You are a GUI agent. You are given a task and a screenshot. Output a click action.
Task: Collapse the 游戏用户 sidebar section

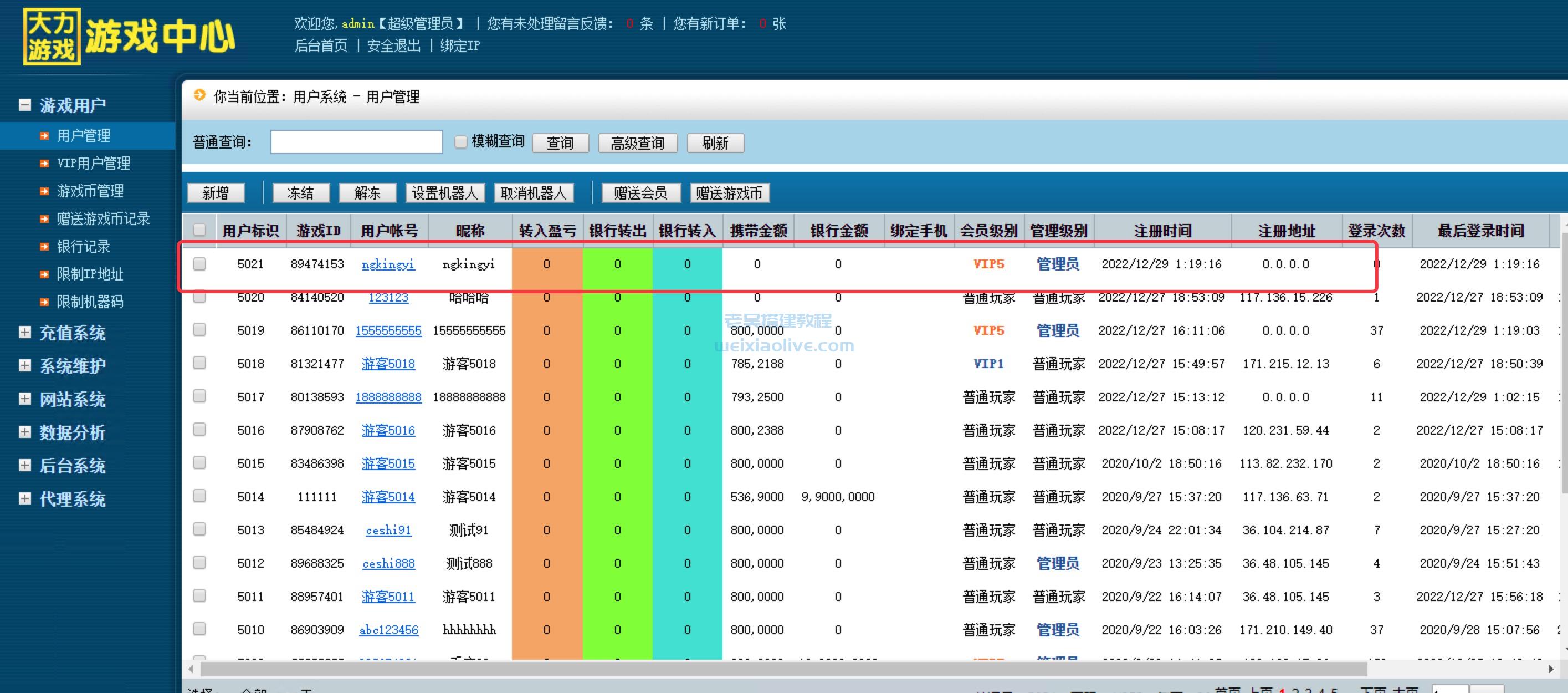(24, 104)
